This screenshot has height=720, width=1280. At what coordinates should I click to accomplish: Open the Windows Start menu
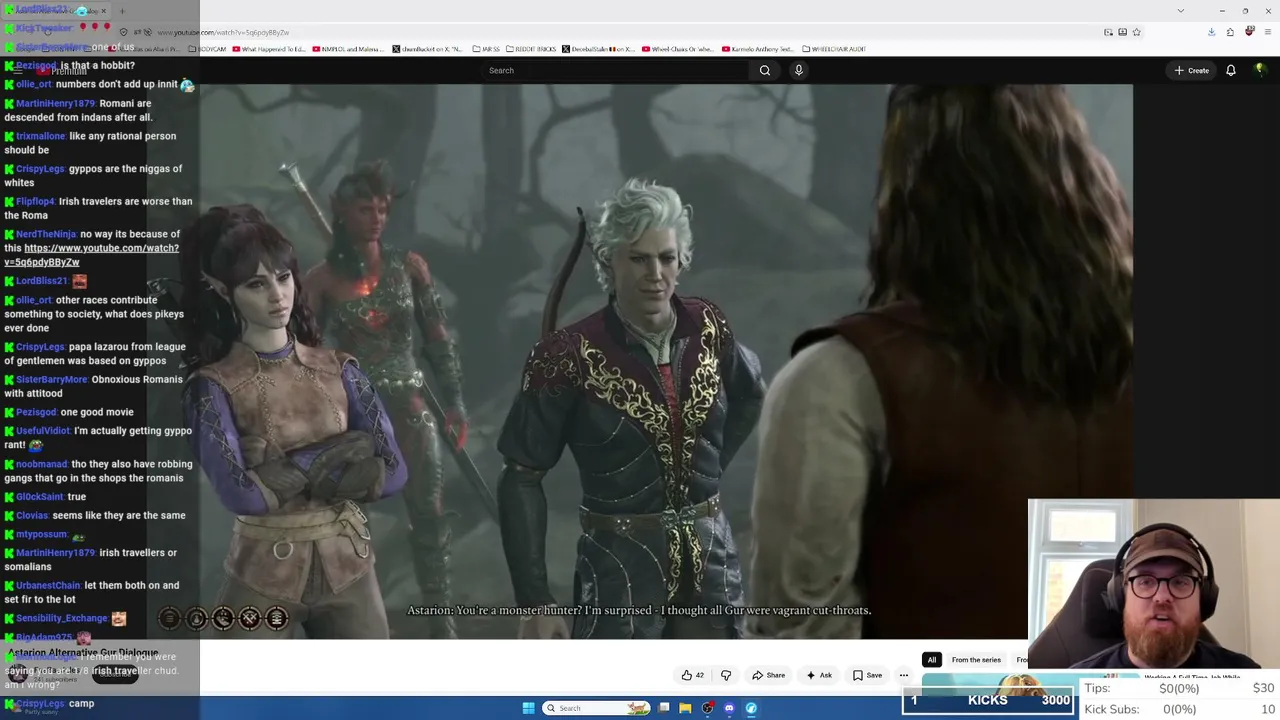click(x=528, y=708)
